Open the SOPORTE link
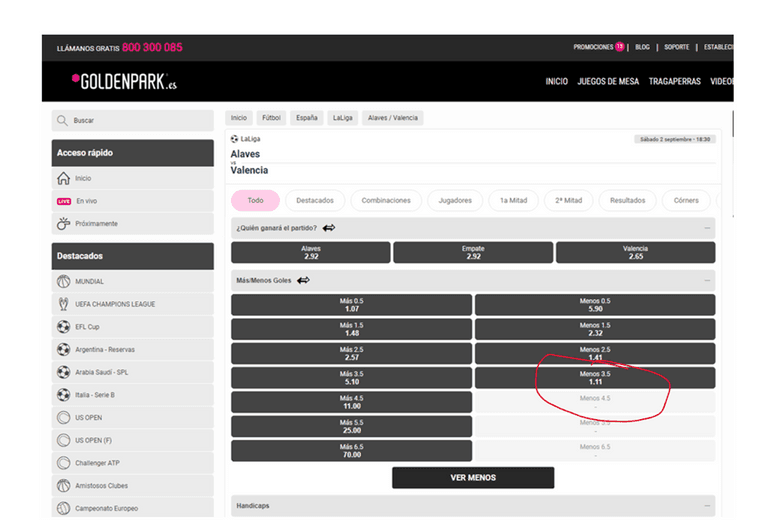This screenshot has height=530, width=760. 677,47
